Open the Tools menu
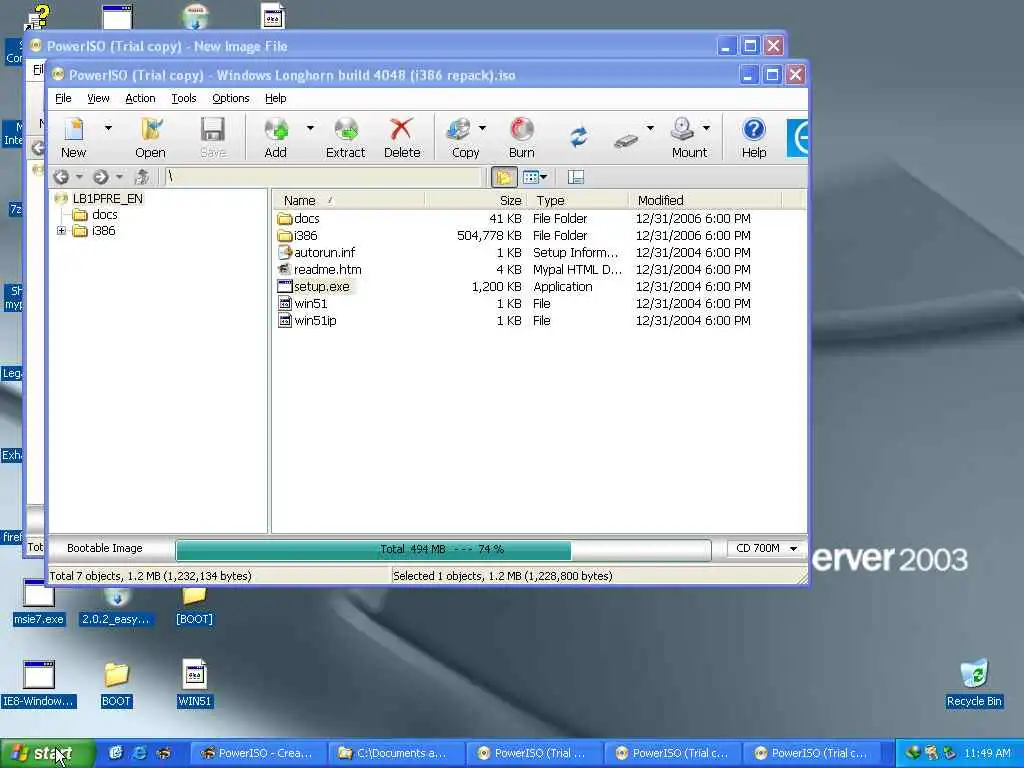Screen dimensions: 1024x768 (184, 98)
